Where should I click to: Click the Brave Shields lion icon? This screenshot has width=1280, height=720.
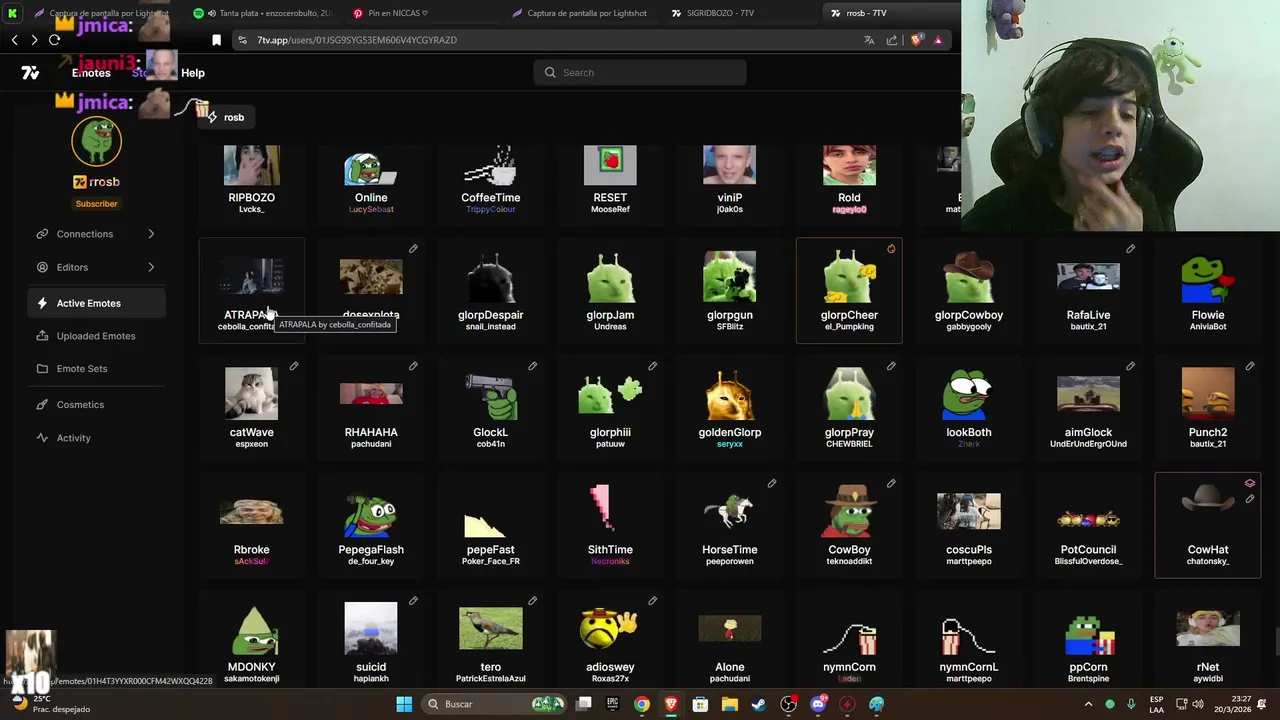[915, 40]
